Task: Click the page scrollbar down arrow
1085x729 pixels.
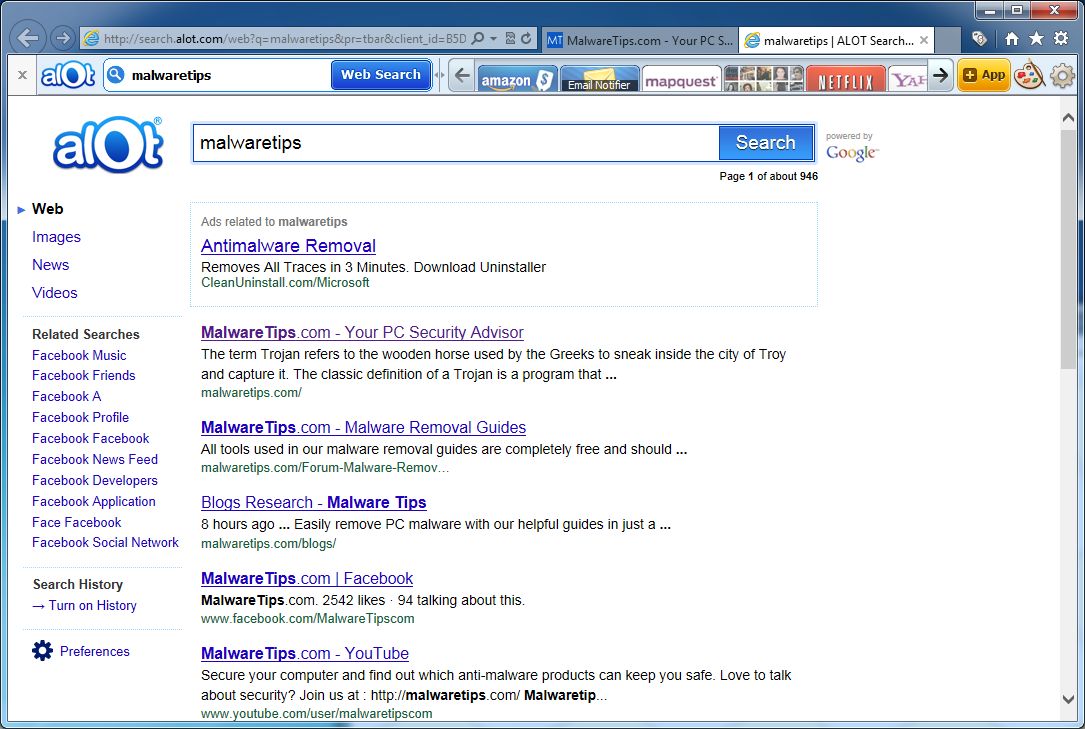Action: (x=1068, y=699)
